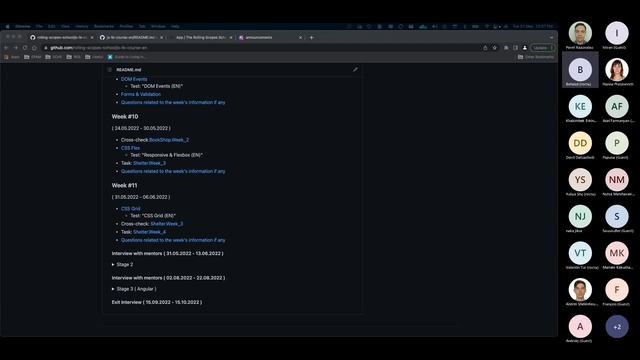This screenshot has width=640, height=360.
Task: Select participant avatar YS
Action: pyautogui.click(x=580, y=180)
